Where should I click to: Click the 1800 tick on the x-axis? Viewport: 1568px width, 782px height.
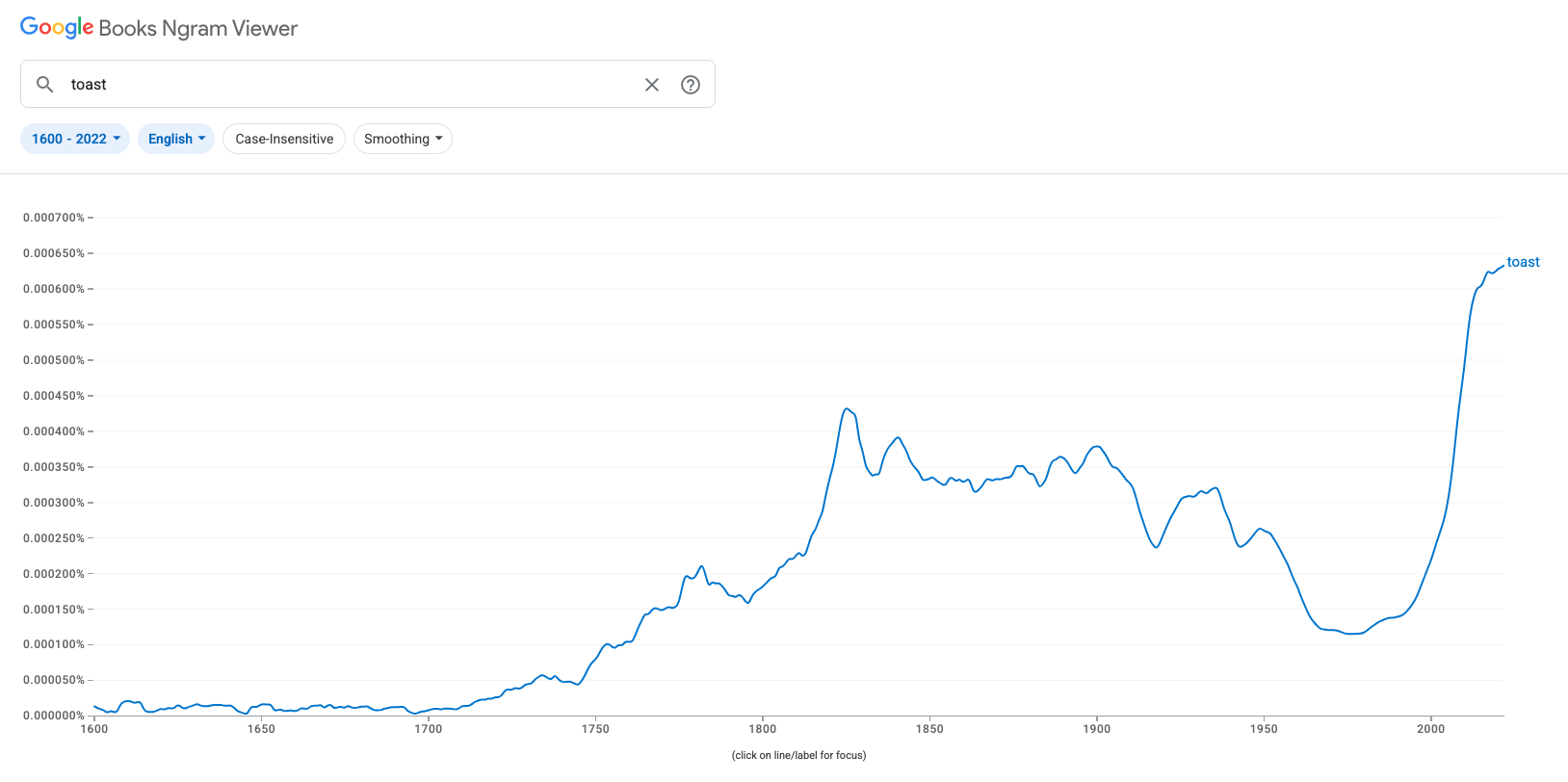pyautogui.click(x=762, y=729)
